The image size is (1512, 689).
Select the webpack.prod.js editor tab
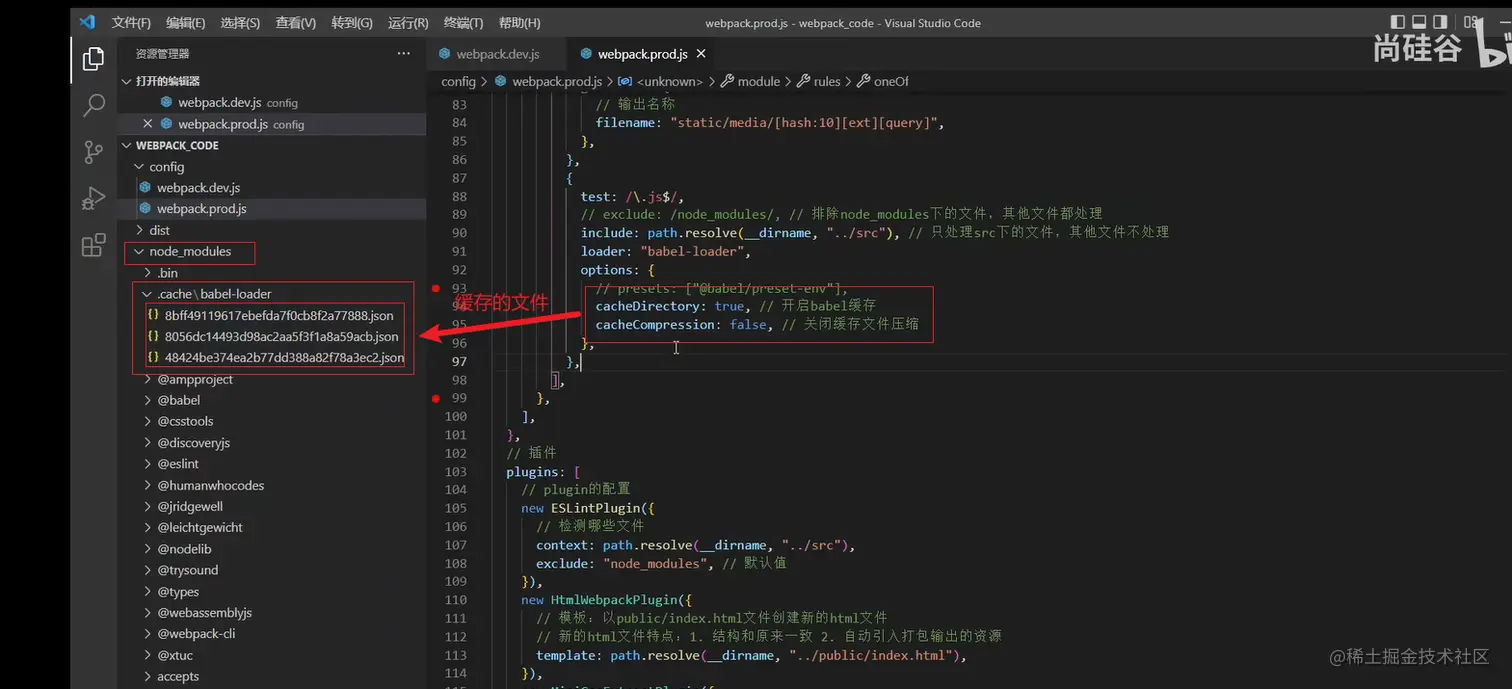coord(642,54)
